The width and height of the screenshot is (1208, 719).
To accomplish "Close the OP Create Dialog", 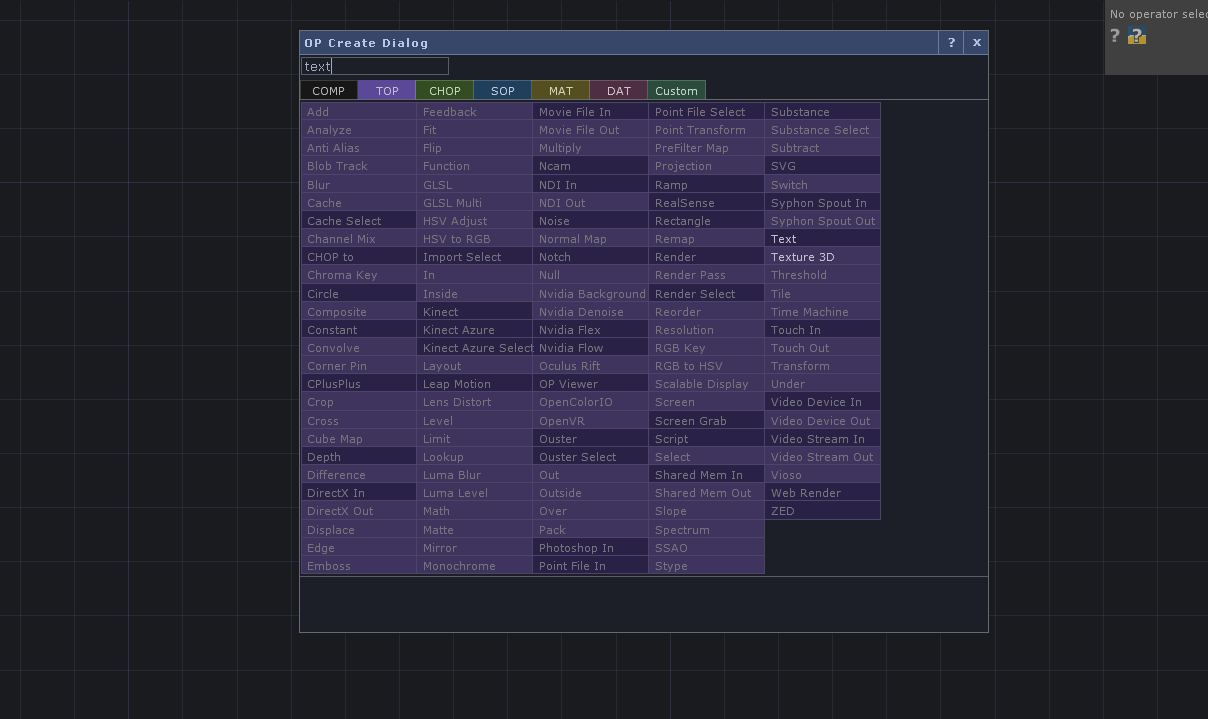I will [977, 42].
